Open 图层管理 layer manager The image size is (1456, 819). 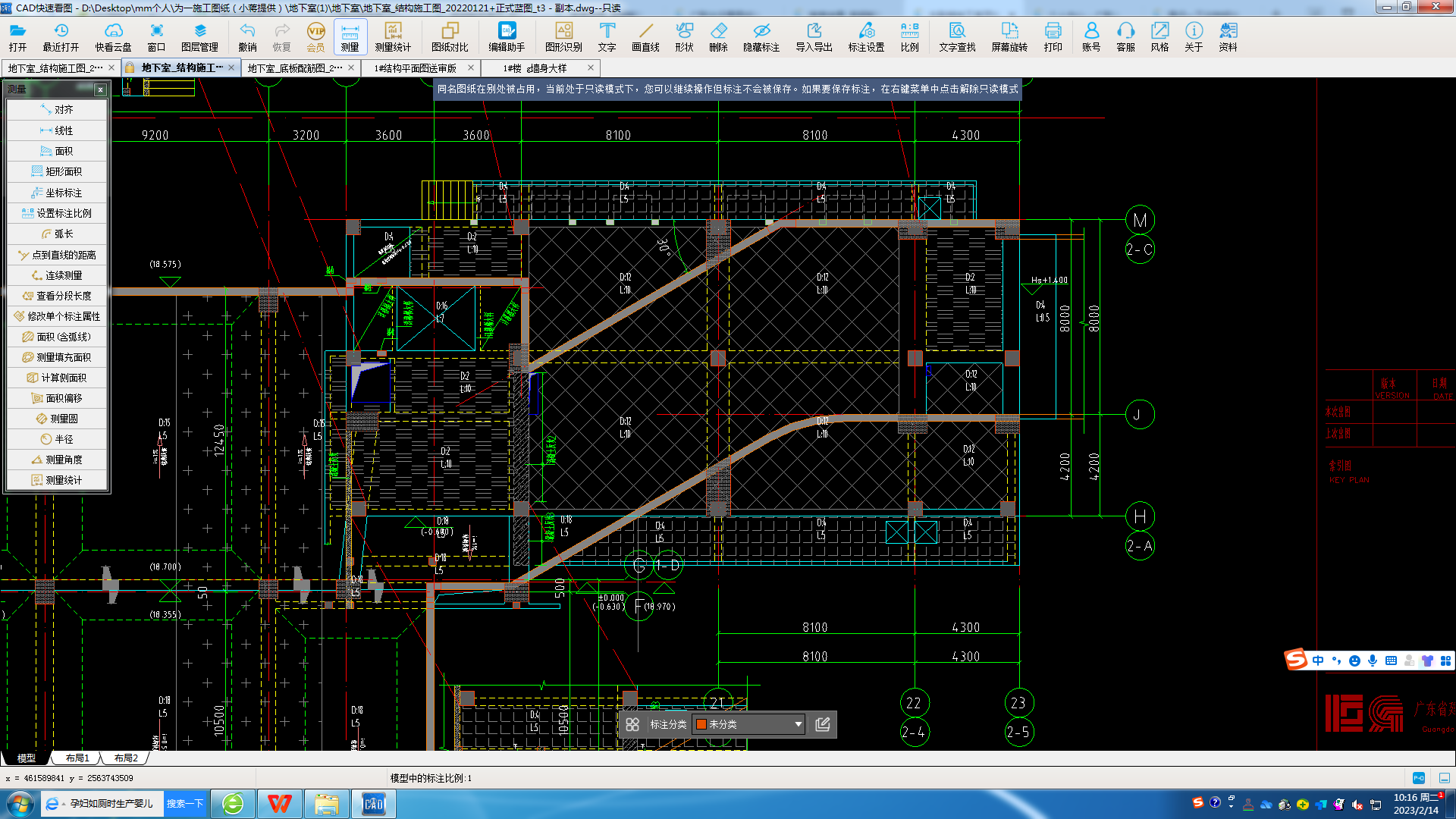pos(199,36)
